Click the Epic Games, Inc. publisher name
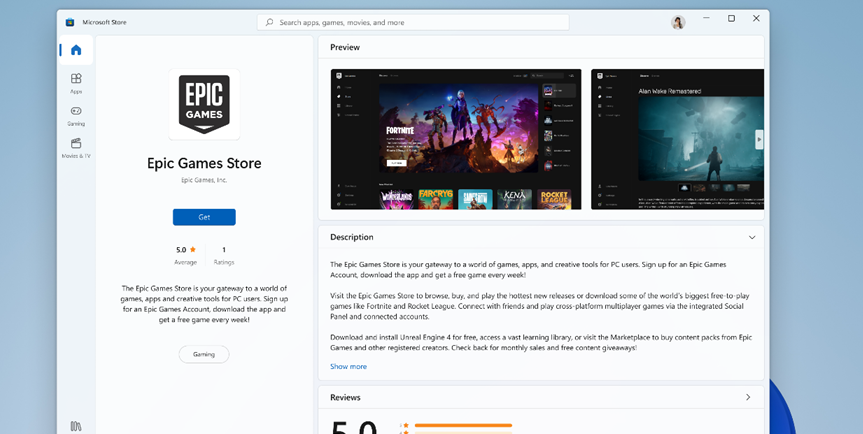 coord(204,180)
